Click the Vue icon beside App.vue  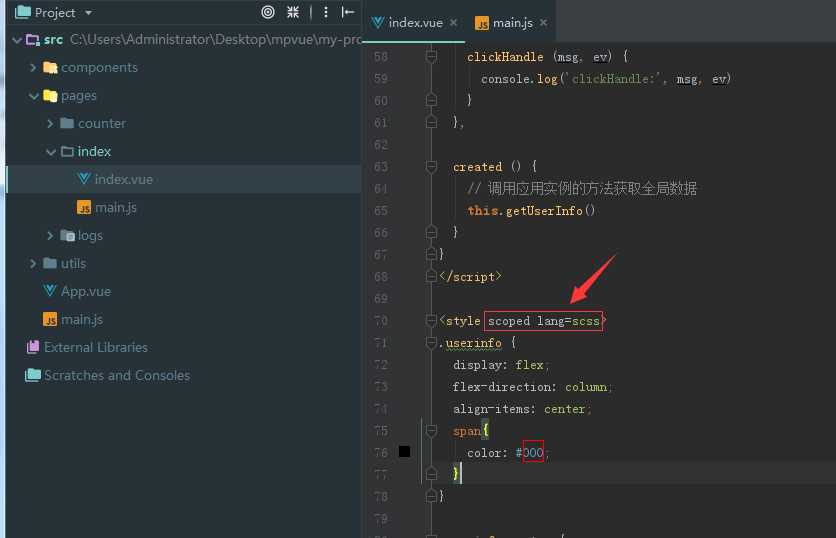click(x=50, y=291)
